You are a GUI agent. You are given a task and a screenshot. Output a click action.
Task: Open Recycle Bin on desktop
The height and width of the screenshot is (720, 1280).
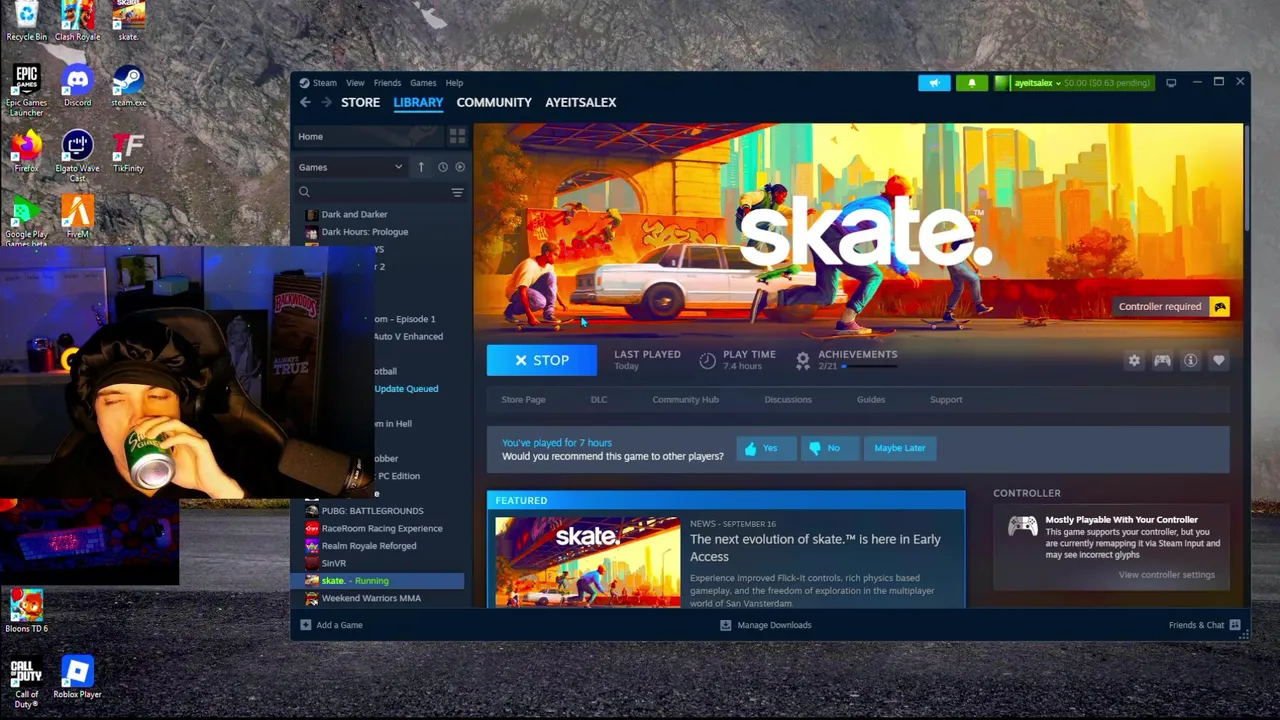click(x=26, y=21)
